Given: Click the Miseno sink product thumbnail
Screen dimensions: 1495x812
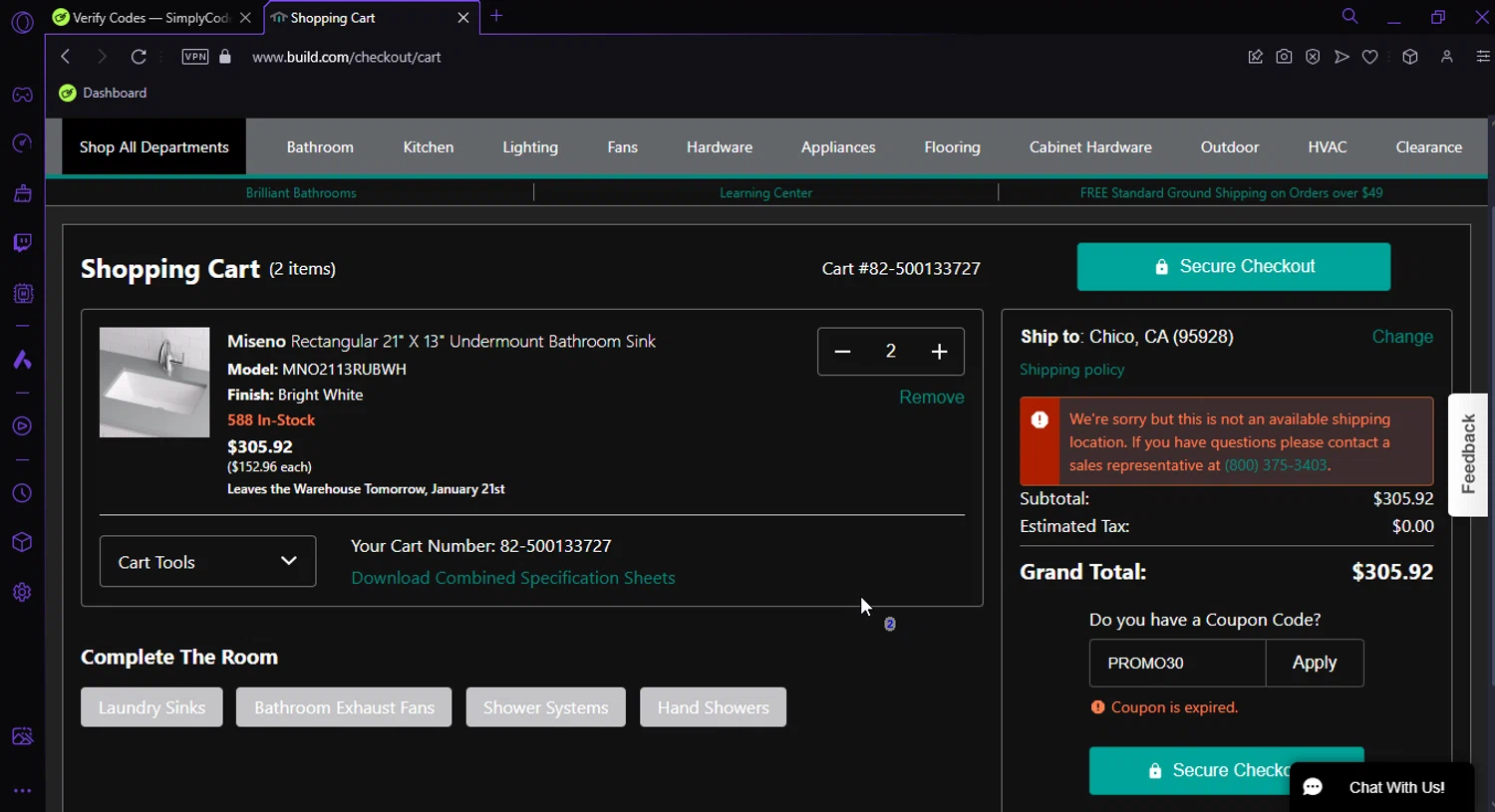Looking at the screenshot, I should point(154,383).
